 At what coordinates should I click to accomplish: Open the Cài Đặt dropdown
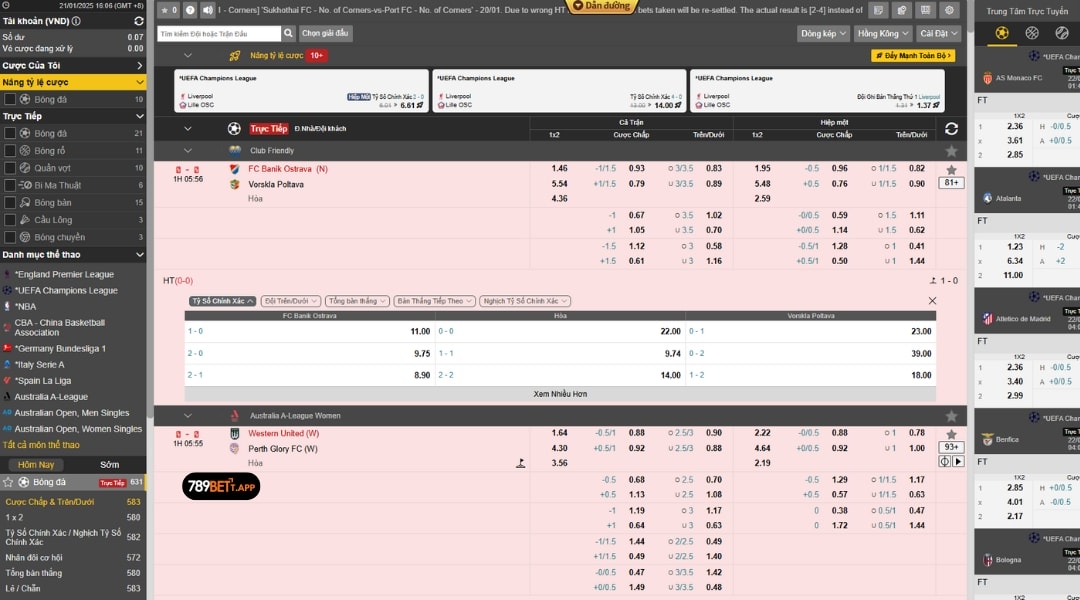tap(938, 33)
